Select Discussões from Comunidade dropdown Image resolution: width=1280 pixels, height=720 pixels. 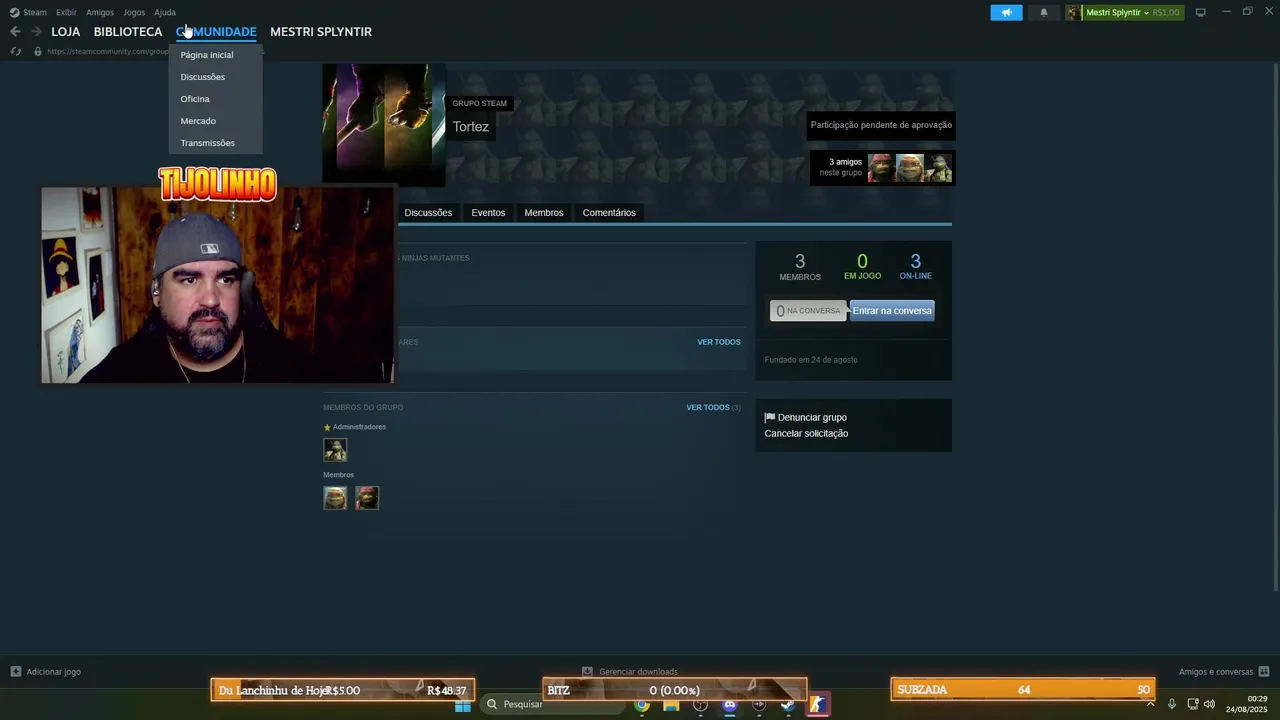pyautogui.click(x=203, y=77)
